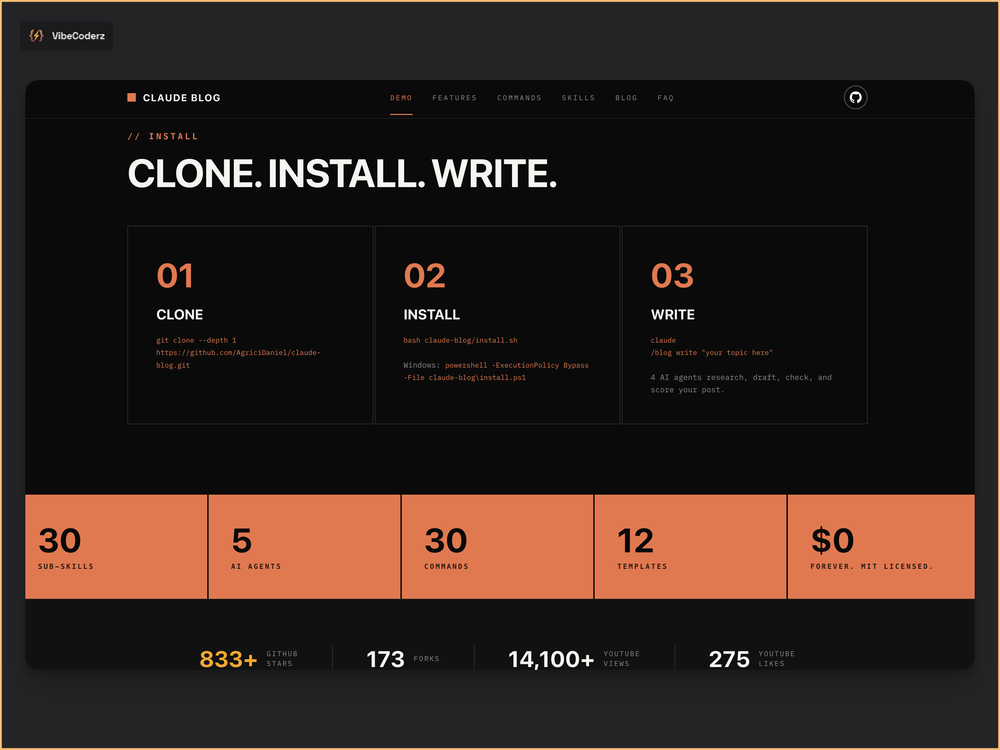Viewport: 1000px width, 750px height.
Task: Click the 30 Commands stat tile
Action: pyautogui.click(x=497, y=547)
